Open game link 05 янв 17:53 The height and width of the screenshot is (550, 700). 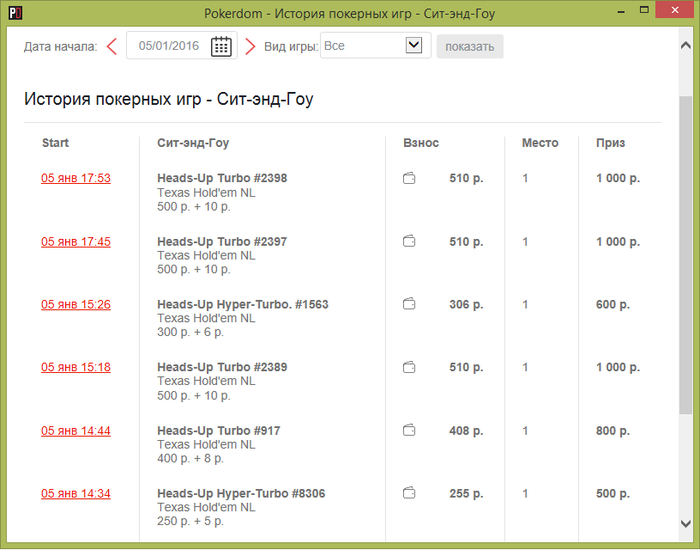tap(76, 178)
